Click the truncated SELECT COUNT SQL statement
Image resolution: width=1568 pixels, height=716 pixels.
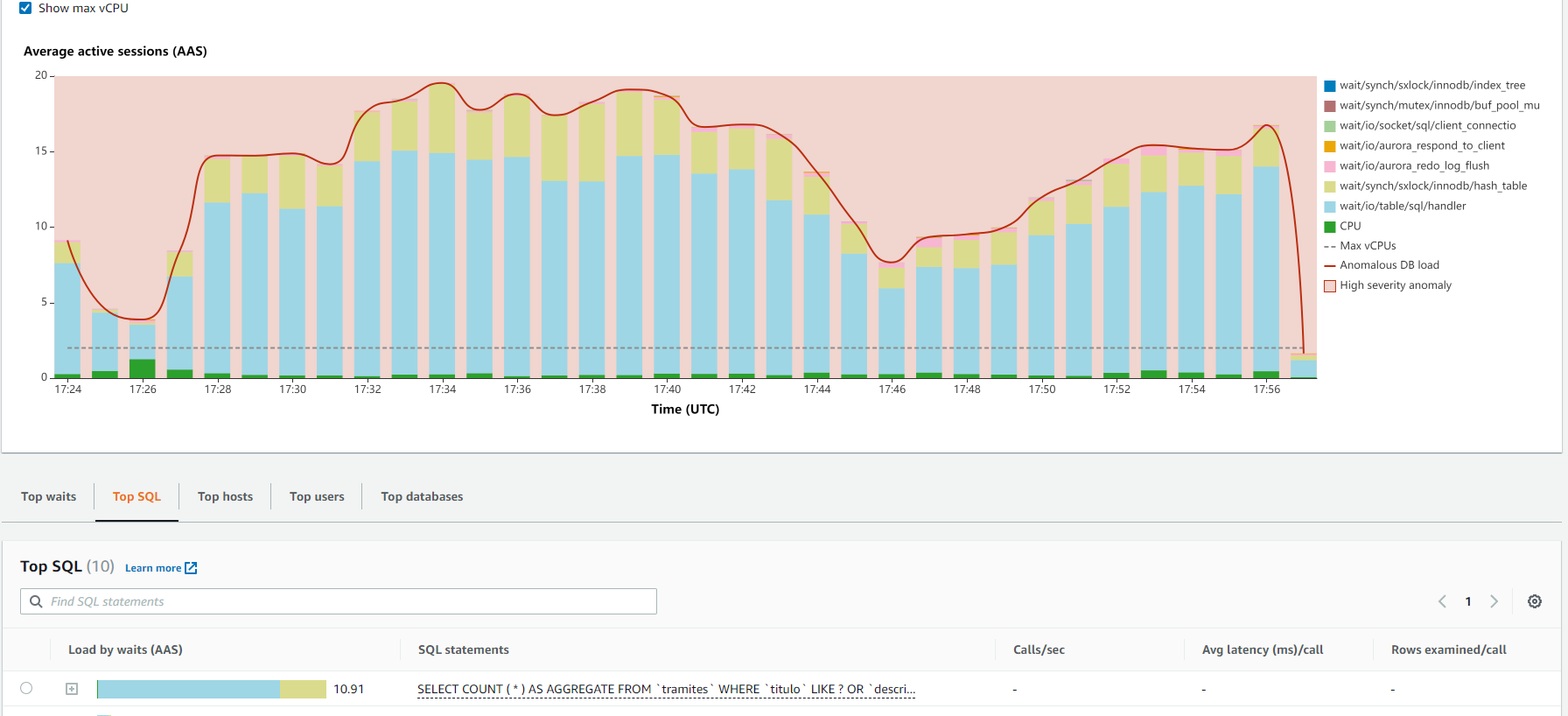666,689
